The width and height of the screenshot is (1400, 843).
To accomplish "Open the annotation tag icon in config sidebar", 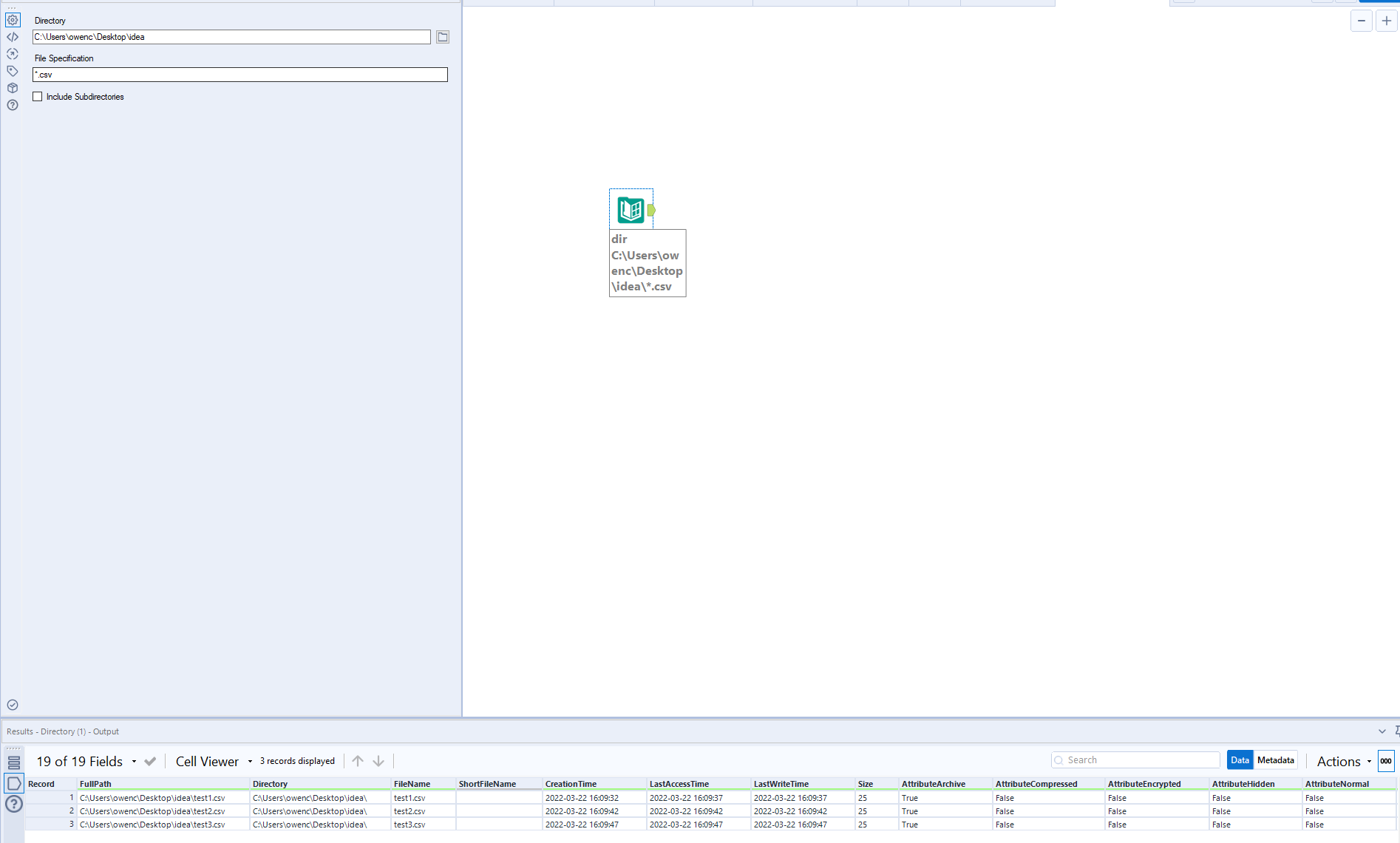I will 12,71.
